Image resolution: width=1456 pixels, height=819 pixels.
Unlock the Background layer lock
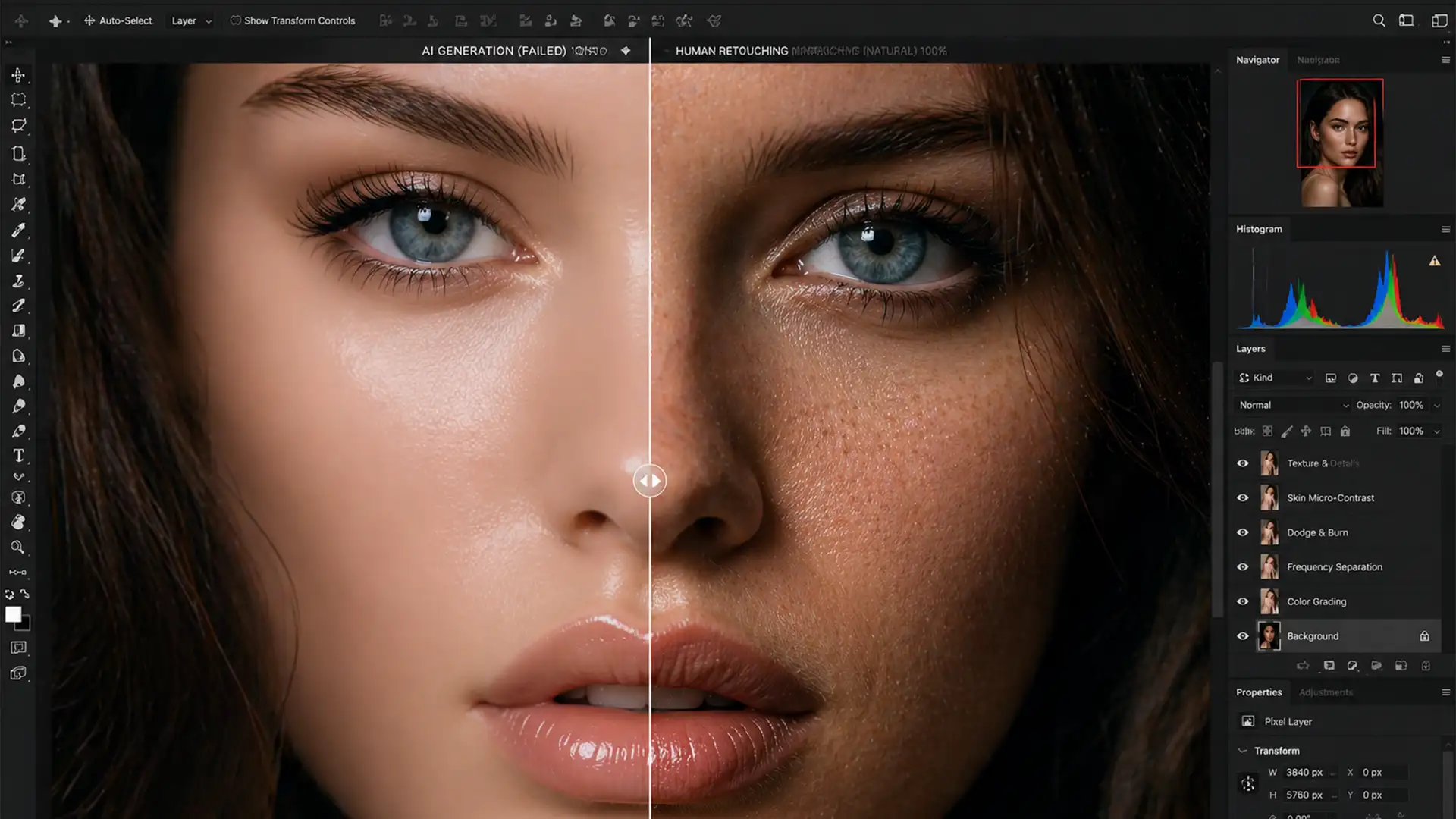click(1424, 635)
